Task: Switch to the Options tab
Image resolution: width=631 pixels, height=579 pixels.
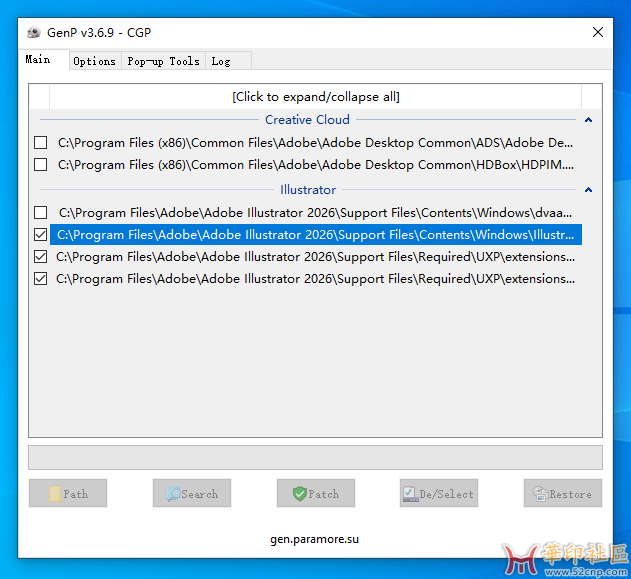Action: [94, 61]
